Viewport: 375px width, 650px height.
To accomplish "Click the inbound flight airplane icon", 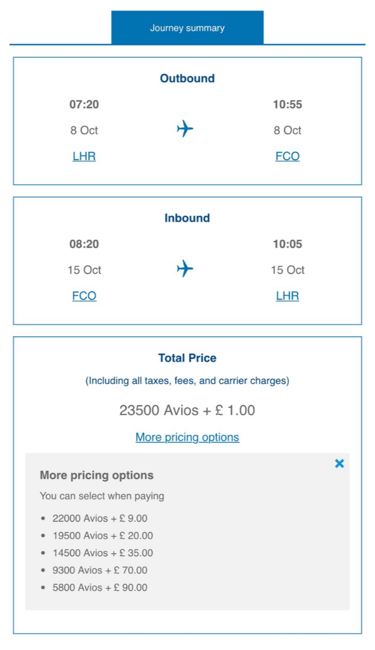I will (x=185, y=269).
